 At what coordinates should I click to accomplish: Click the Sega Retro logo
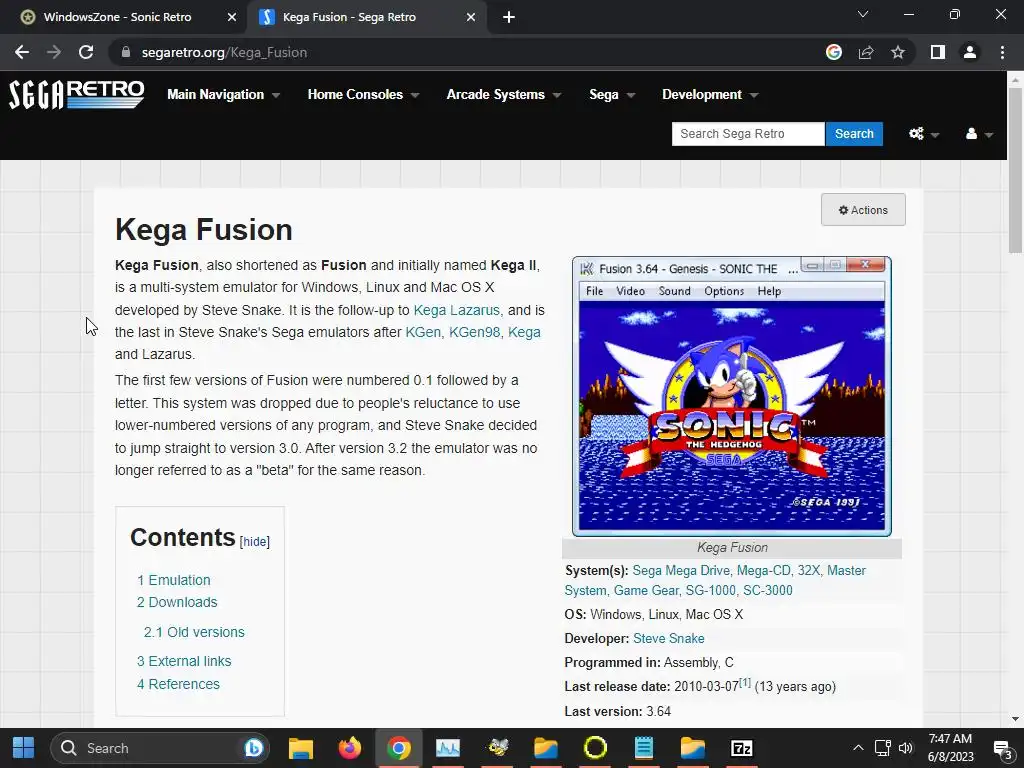pos(76,95)
